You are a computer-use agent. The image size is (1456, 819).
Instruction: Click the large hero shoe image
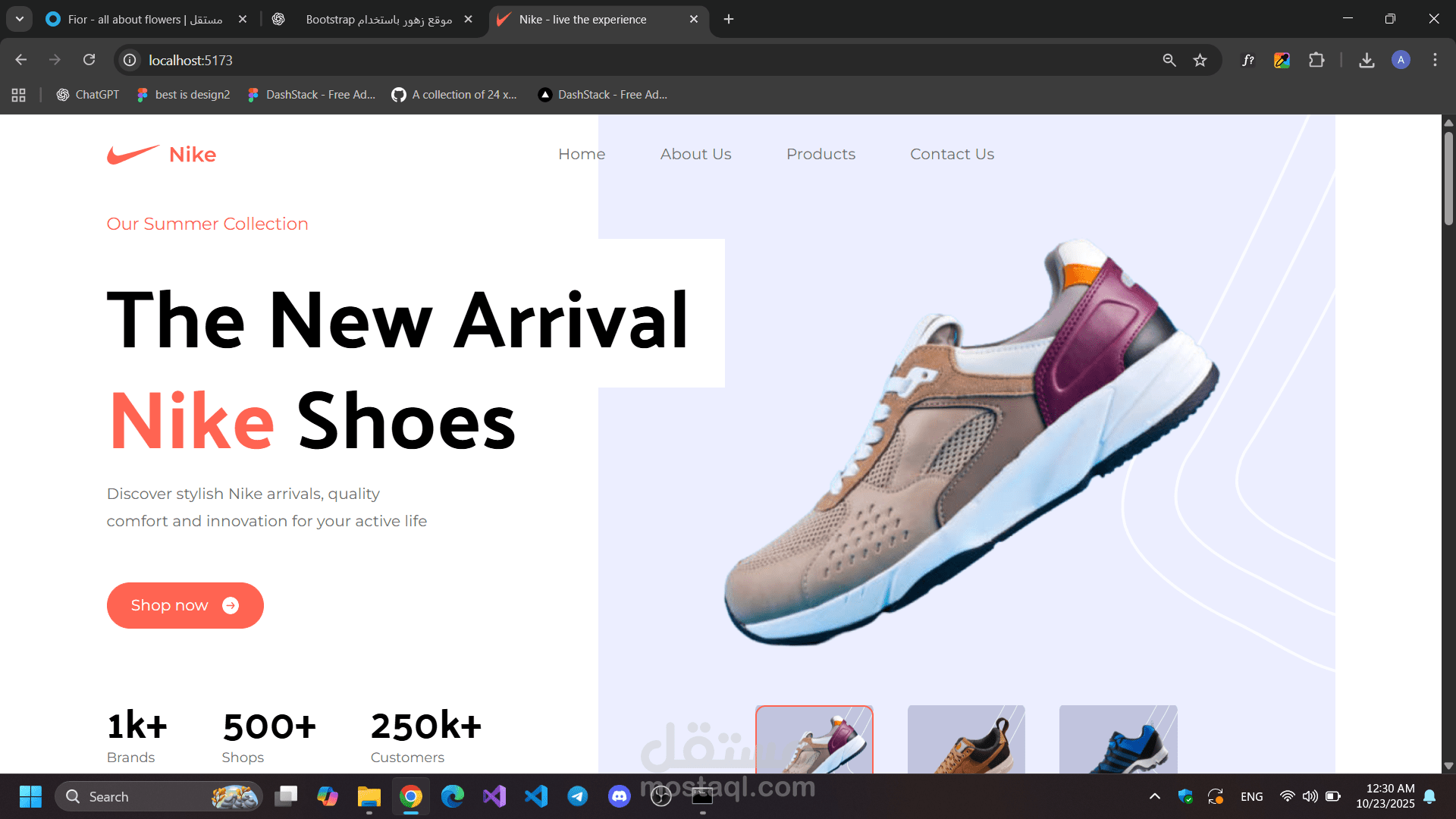971,444
